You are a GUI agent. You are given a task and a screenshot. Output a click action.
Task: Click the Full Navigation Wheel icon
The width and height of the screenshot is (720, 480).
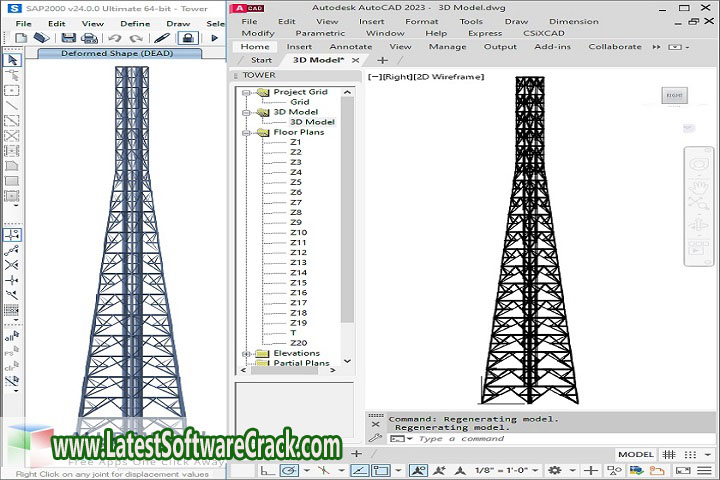pyautogui.click(x=698, y=164)
